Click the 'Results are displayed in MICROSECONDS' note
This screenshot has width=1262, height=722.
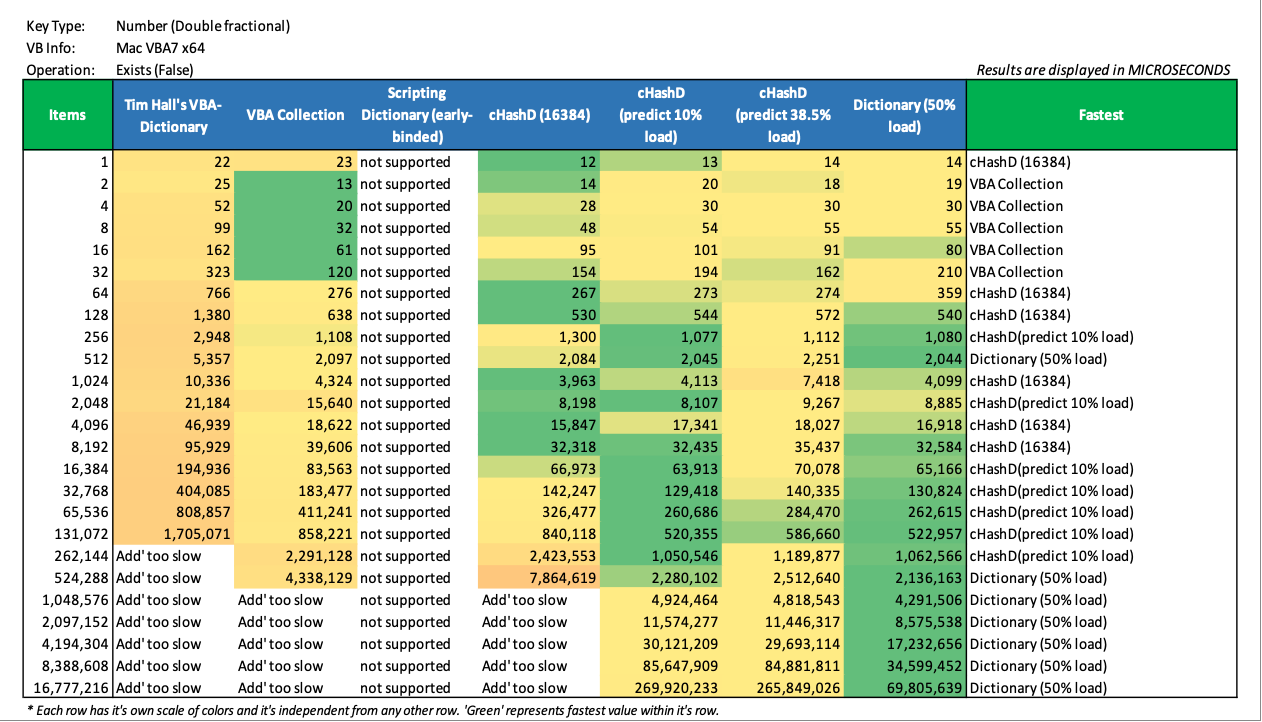(x=1103, y=70)
